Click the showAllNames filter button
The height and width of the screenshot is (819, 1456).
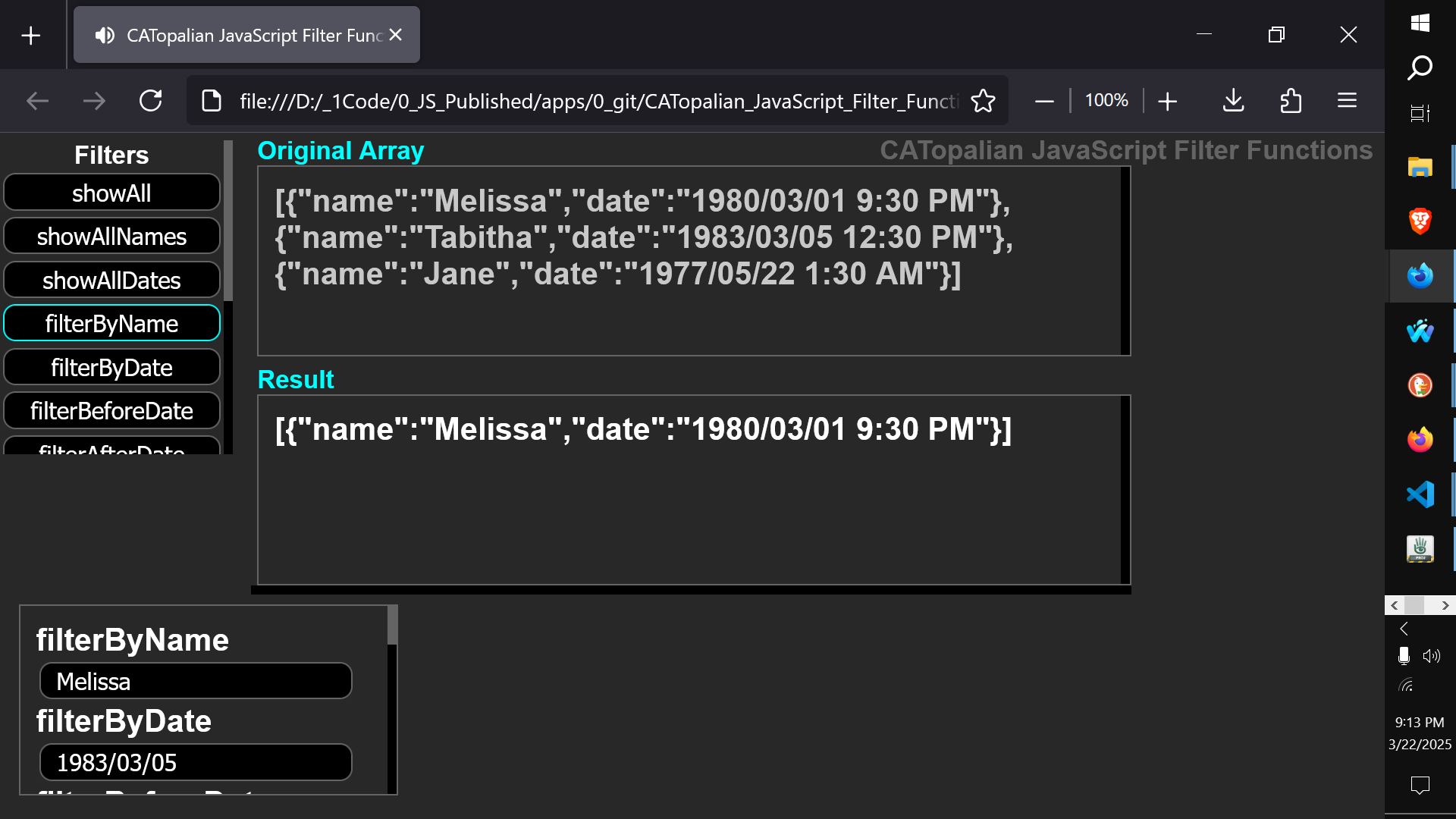(x=111, y=237)
